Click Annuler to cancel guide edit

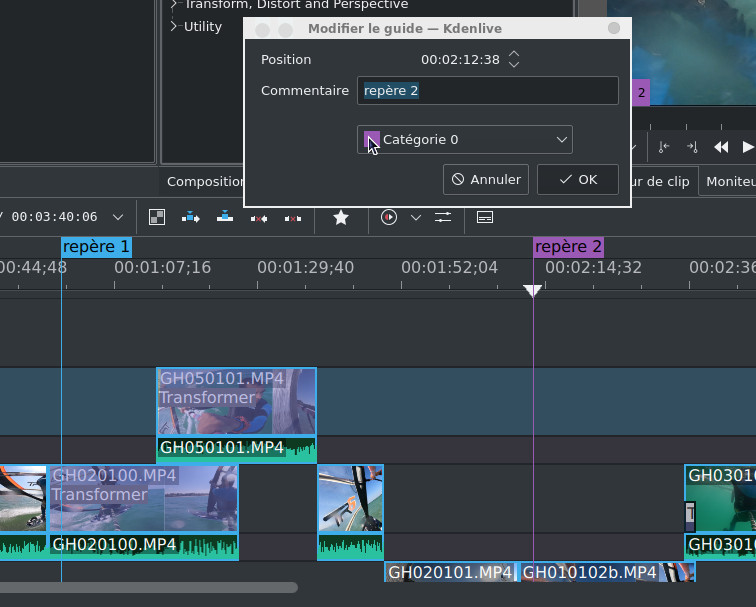click(486, 180)
